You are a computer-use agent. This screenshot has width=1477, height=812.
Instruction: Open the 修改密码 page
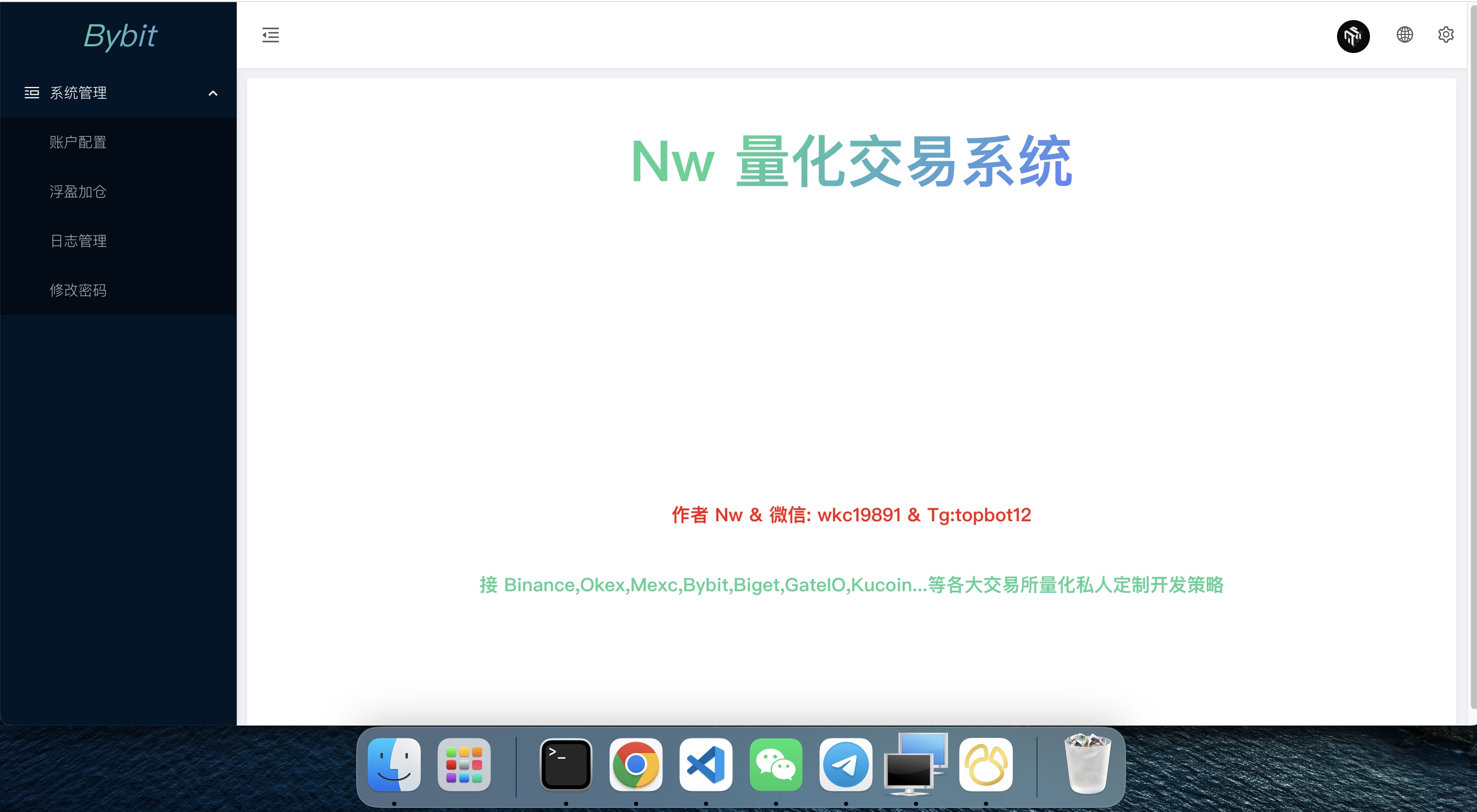click(78, 290)
